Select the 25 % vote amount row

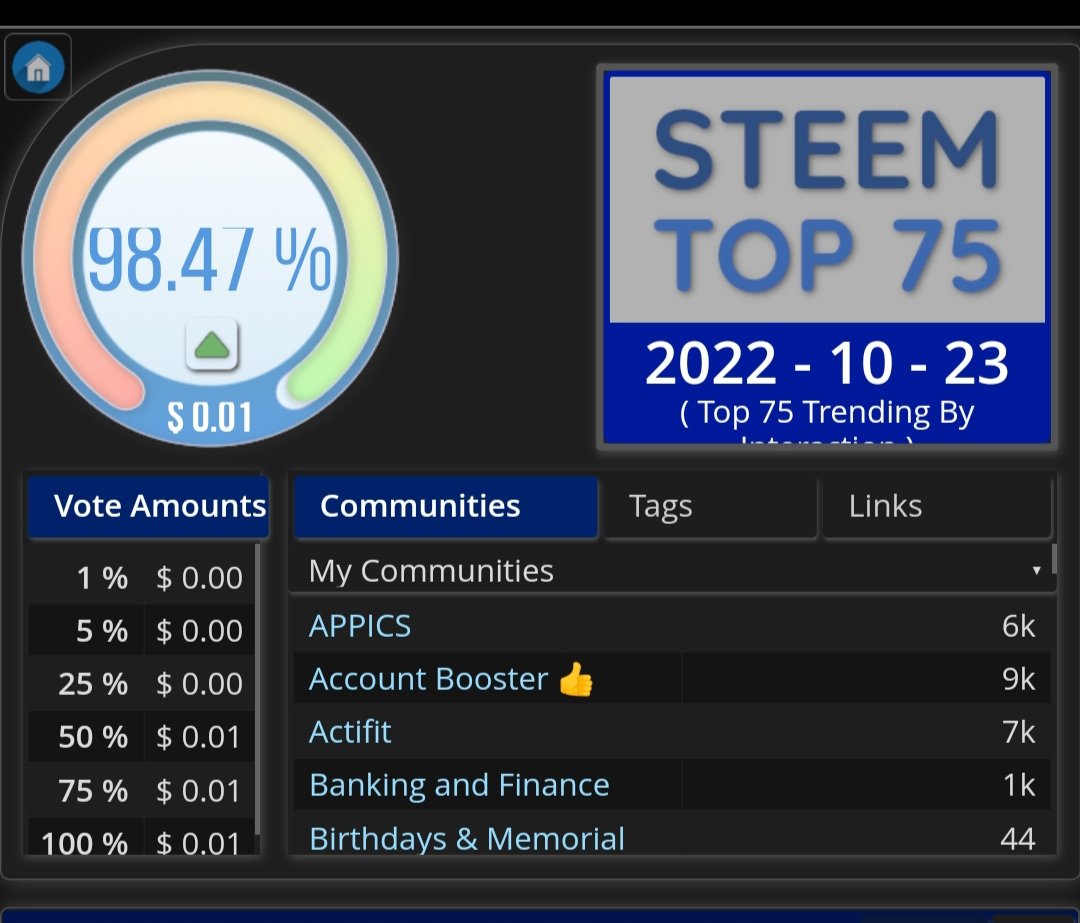141,683
